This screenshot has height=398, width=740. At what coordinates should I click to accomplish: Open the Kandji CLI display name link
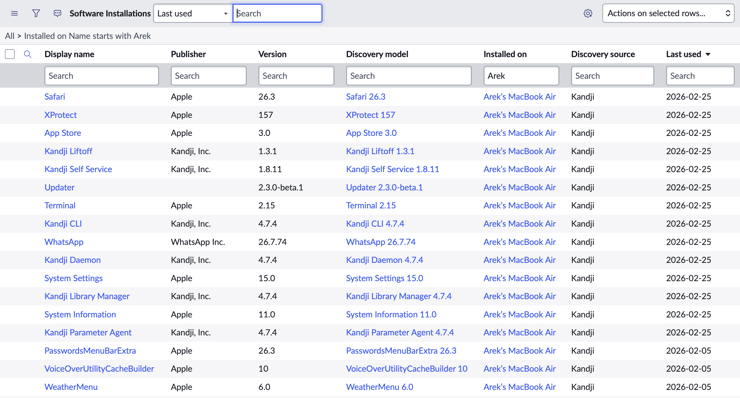click(x=63, y=224)
